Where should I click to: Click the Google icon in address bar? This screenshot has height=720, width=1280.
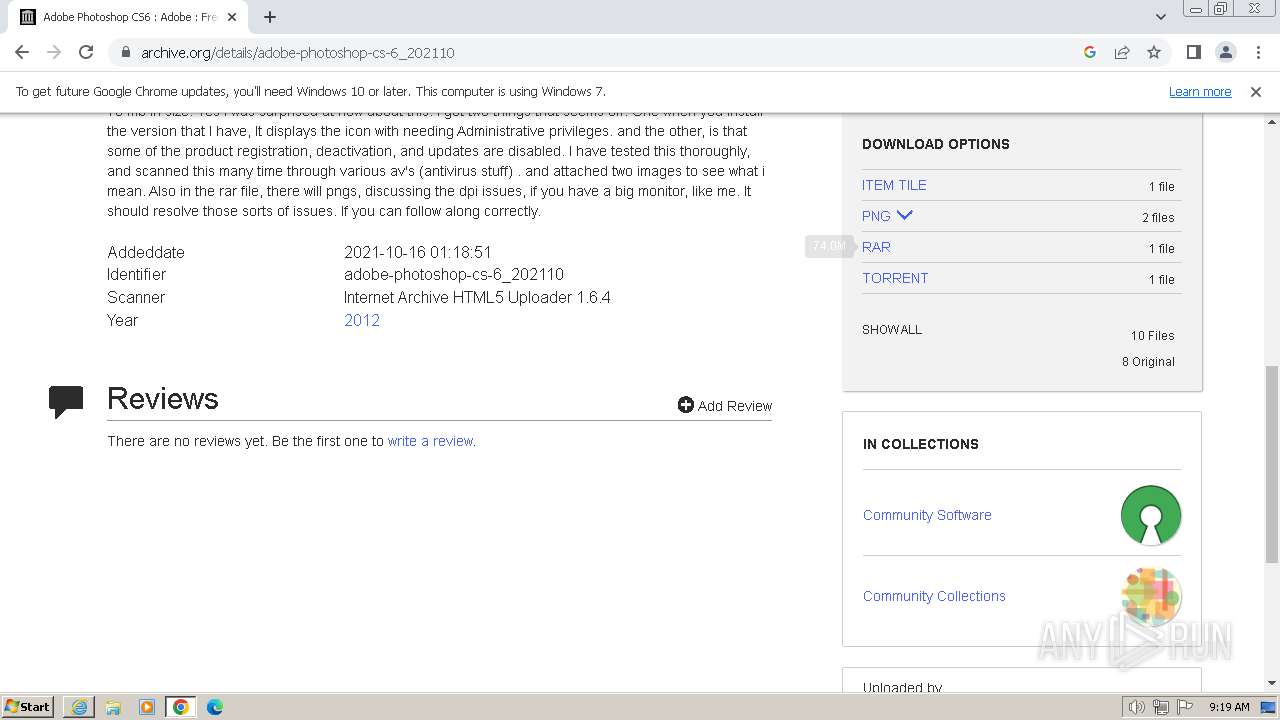(x=1090, y=52)
